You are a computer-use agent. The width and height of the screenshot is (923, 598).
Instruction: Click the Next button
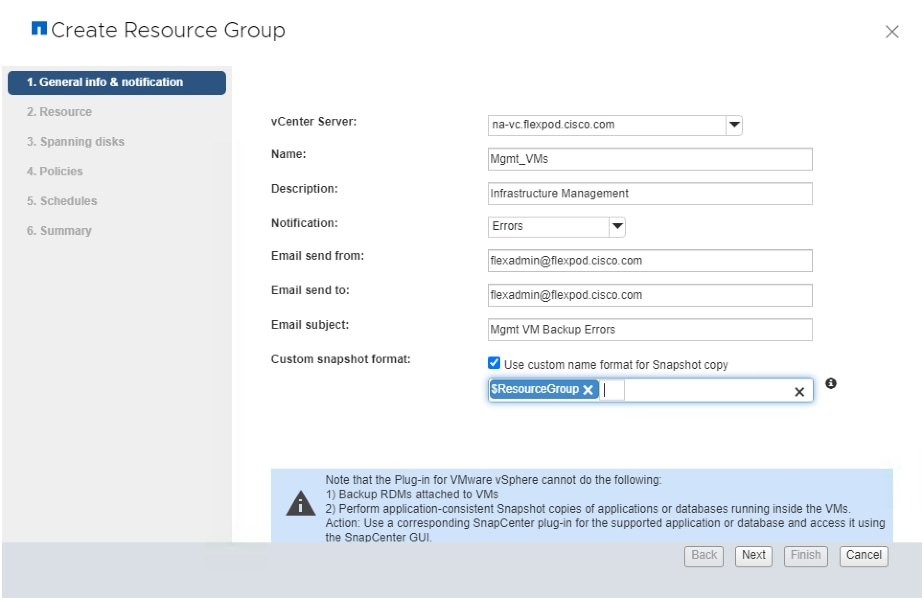click(x=753, y=556)
